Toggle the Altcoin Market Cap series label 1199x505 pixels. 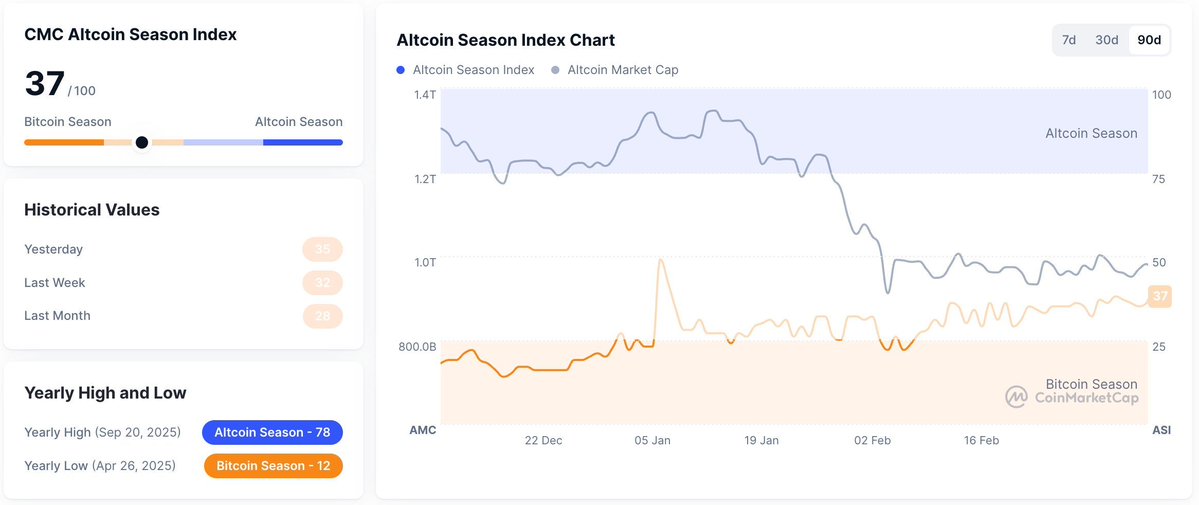click(622, 70)
